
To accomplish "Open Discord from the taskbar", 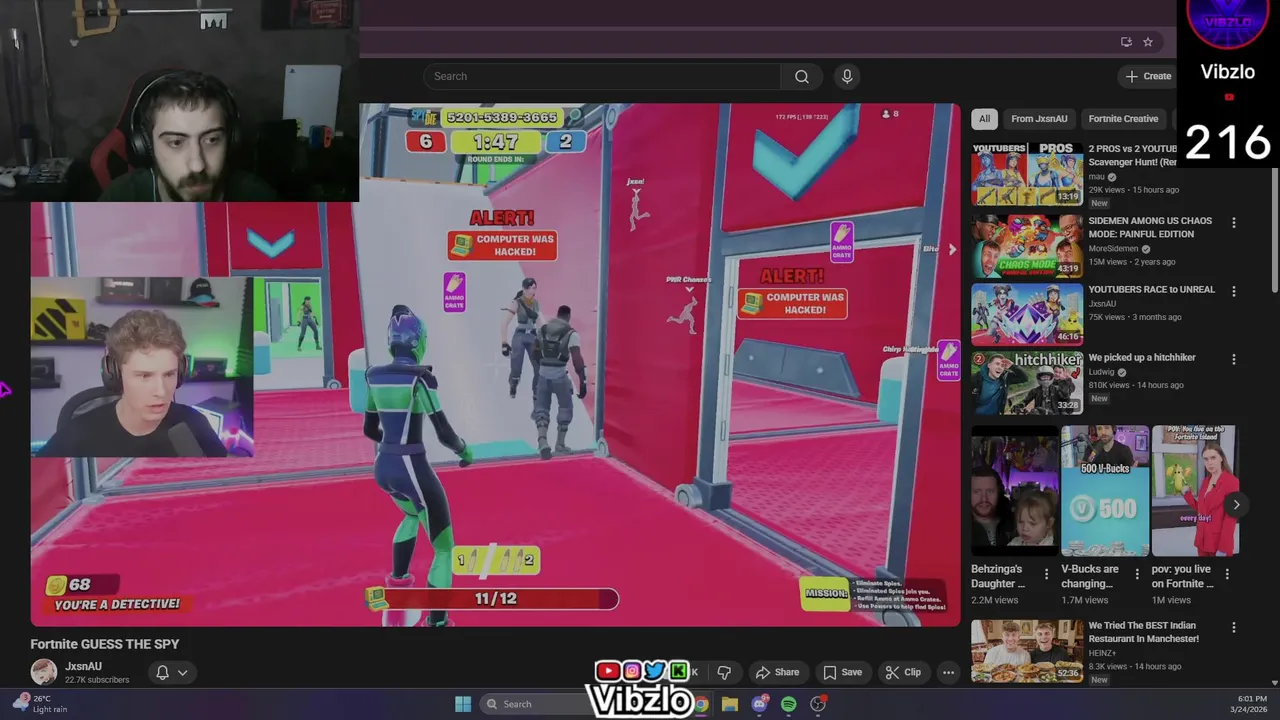I will (760, 704).
